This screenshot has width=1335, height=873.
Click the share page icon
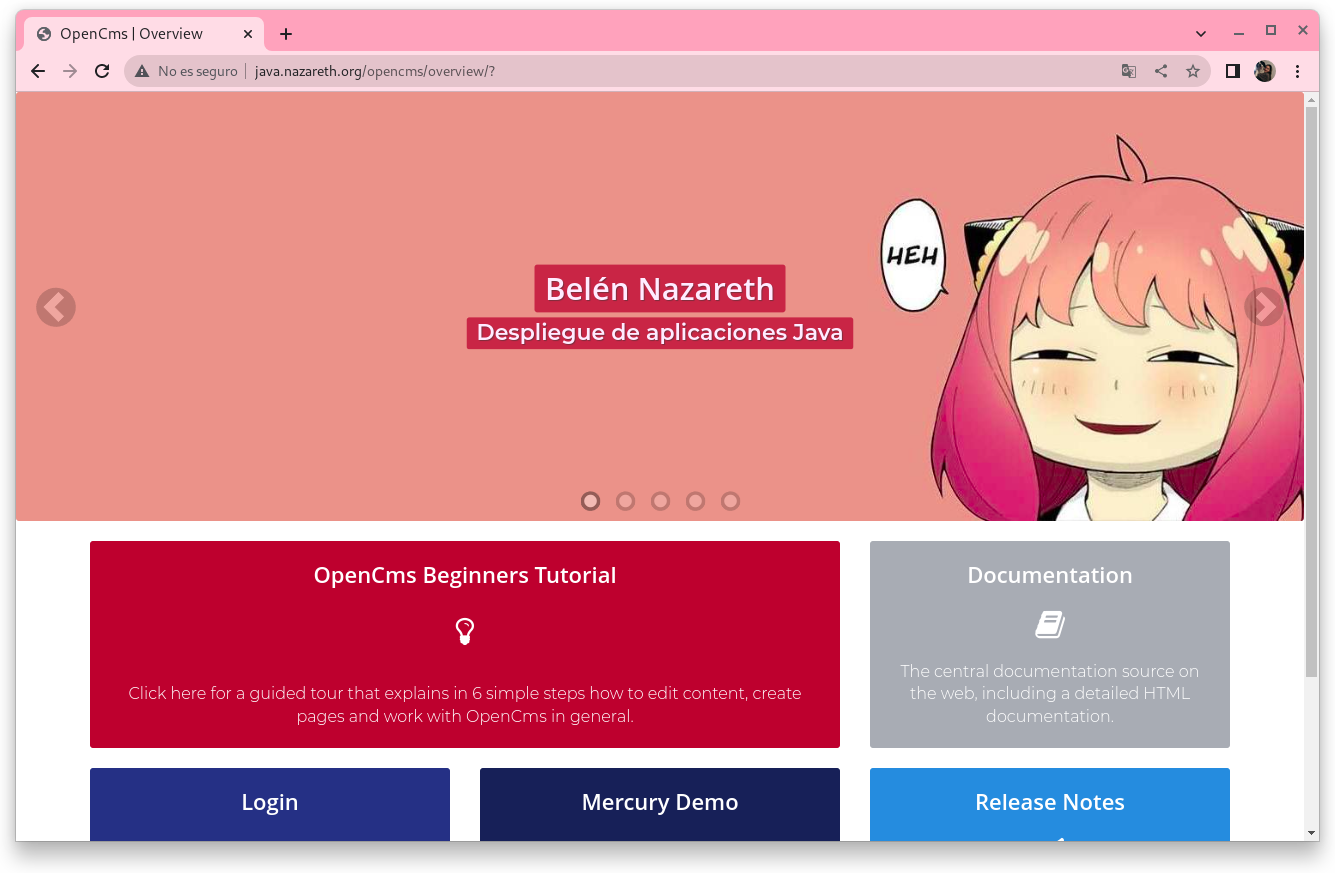click(x=1161, y=71)
